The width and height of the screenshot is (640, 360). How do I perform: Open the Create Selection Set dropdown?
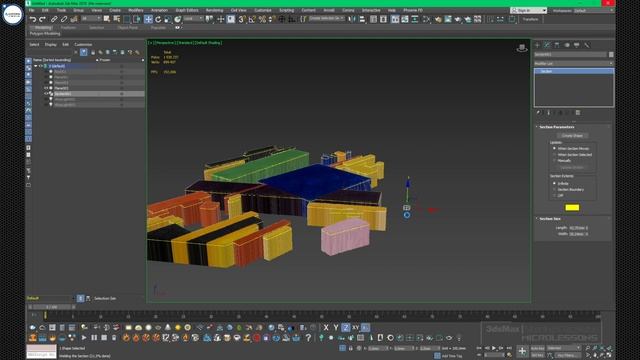(327, 19)
